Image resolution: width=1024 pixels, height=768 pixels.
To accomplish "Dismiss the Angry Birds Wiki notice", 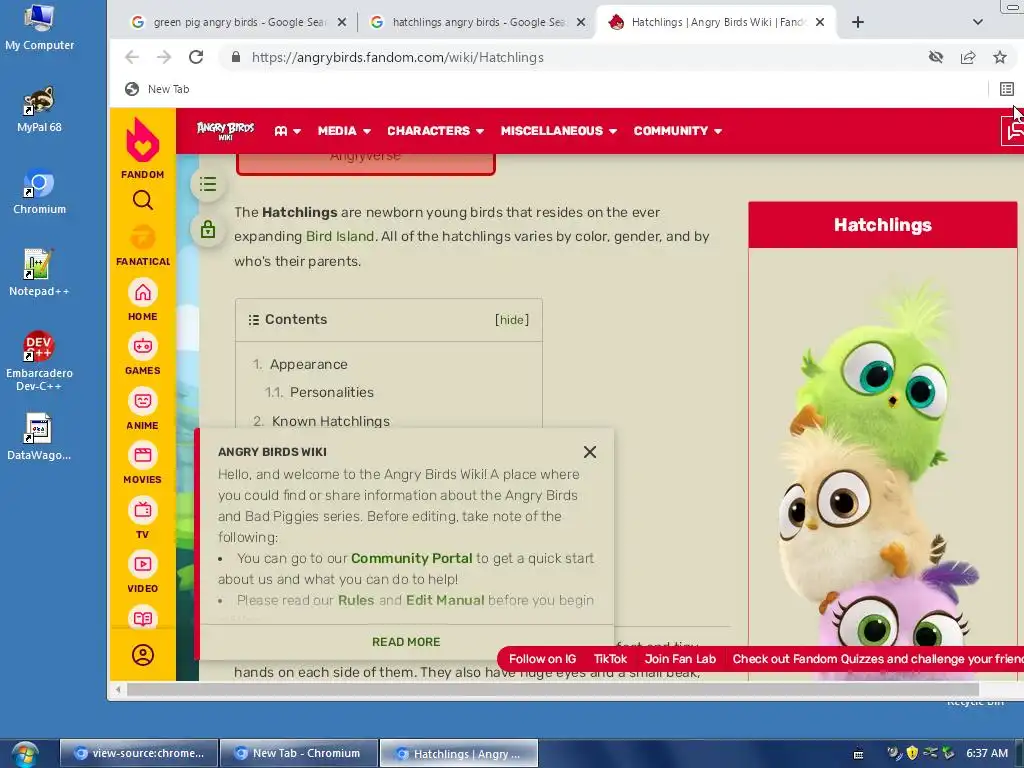I will (x=590, y=452).
